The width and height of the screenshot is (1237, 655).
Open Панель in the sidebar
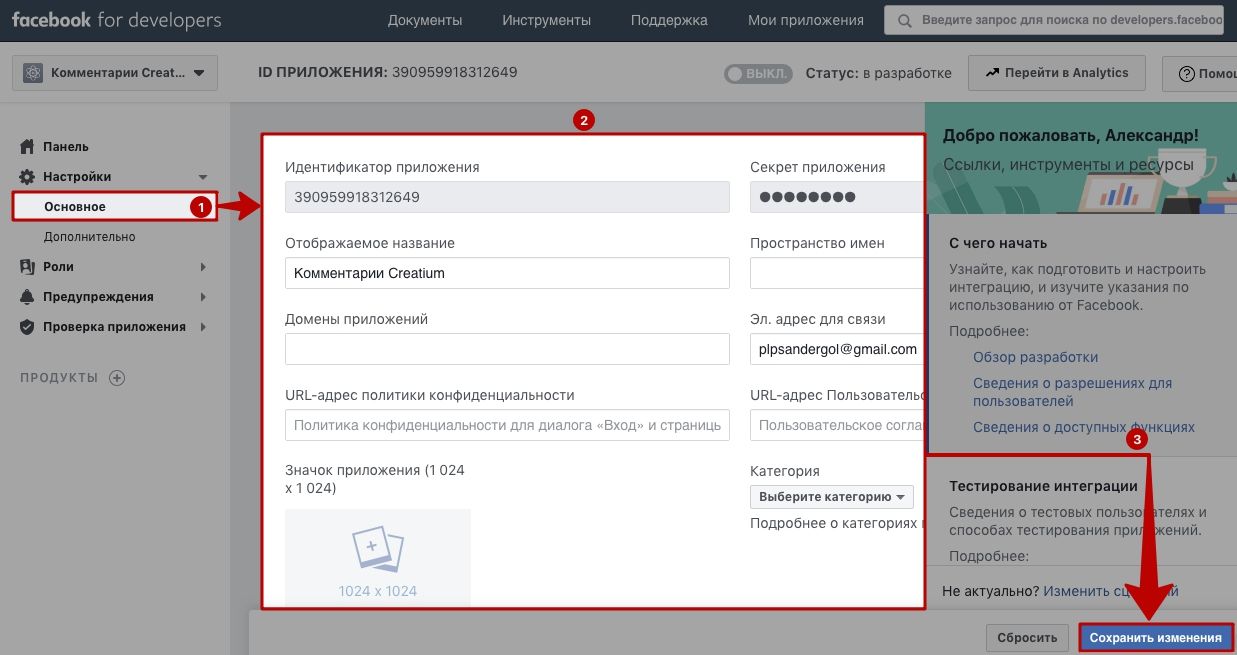(66, 147)
